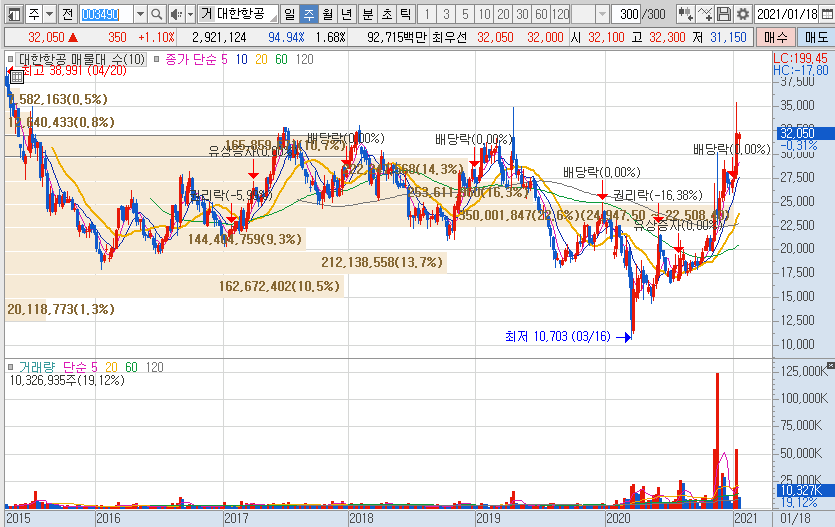Open the calendar date picker icon
The height and width of the screenshot is (527, 835).
coord(826,14)
